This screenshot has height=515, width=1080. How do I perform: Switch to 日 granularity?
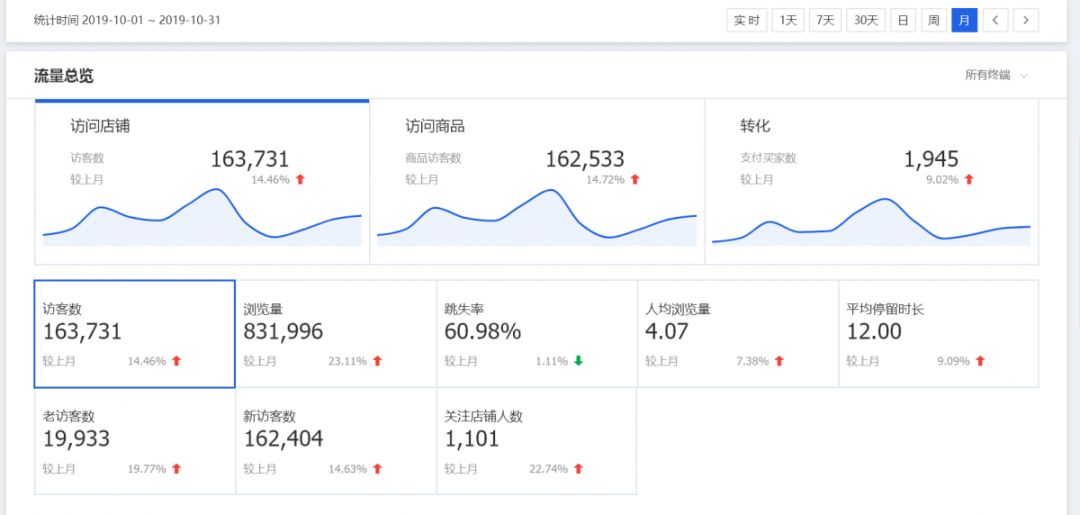pos(902,20)
